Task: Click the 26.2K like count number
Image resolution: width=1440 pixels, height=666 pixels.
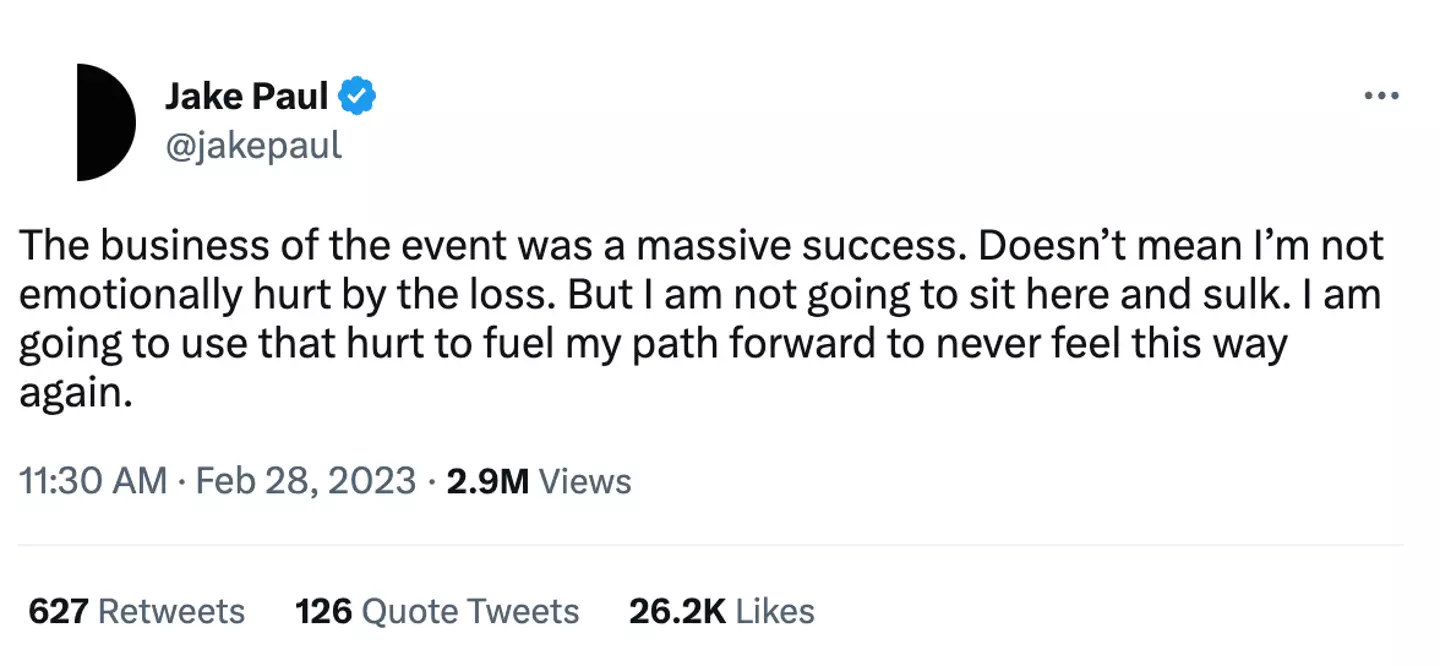Action: (677, 611)
